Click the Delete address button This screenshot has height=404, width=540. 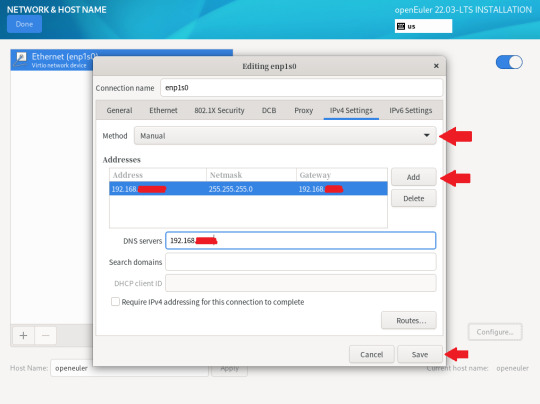click(413, 198)
